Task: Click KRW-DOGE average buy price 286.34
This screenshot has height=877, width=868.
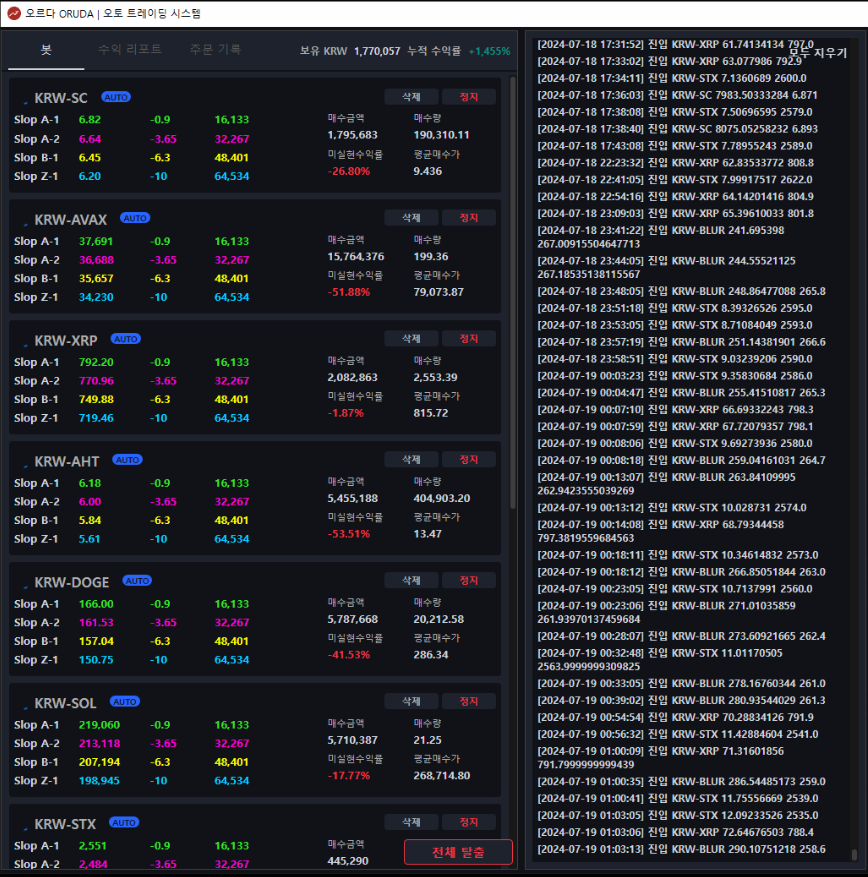Action: click(431, 654)
